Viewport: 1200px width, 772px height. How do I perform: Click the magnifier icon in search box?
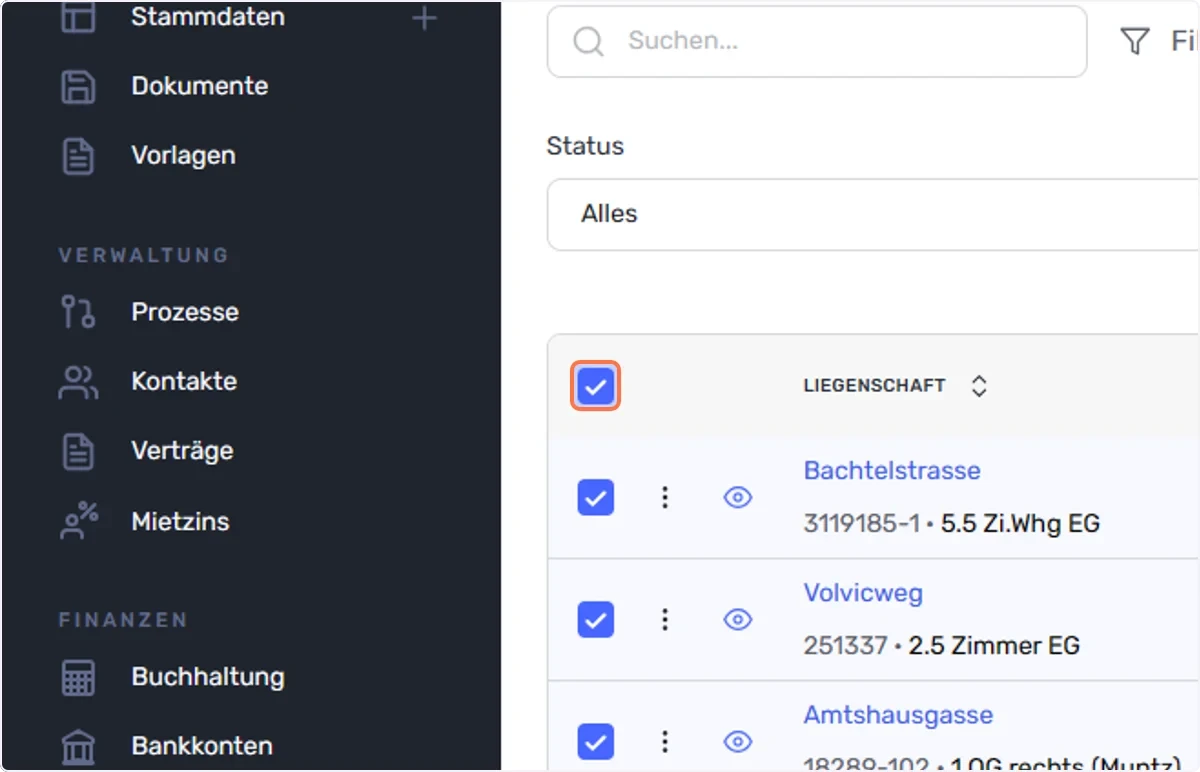588,41
